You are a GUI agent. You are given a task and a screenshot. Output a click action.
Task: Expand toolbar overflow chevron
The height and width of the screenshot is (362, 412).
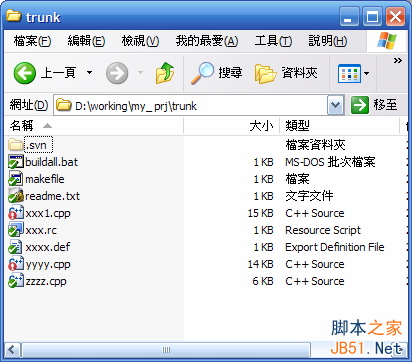coord(398,61)
